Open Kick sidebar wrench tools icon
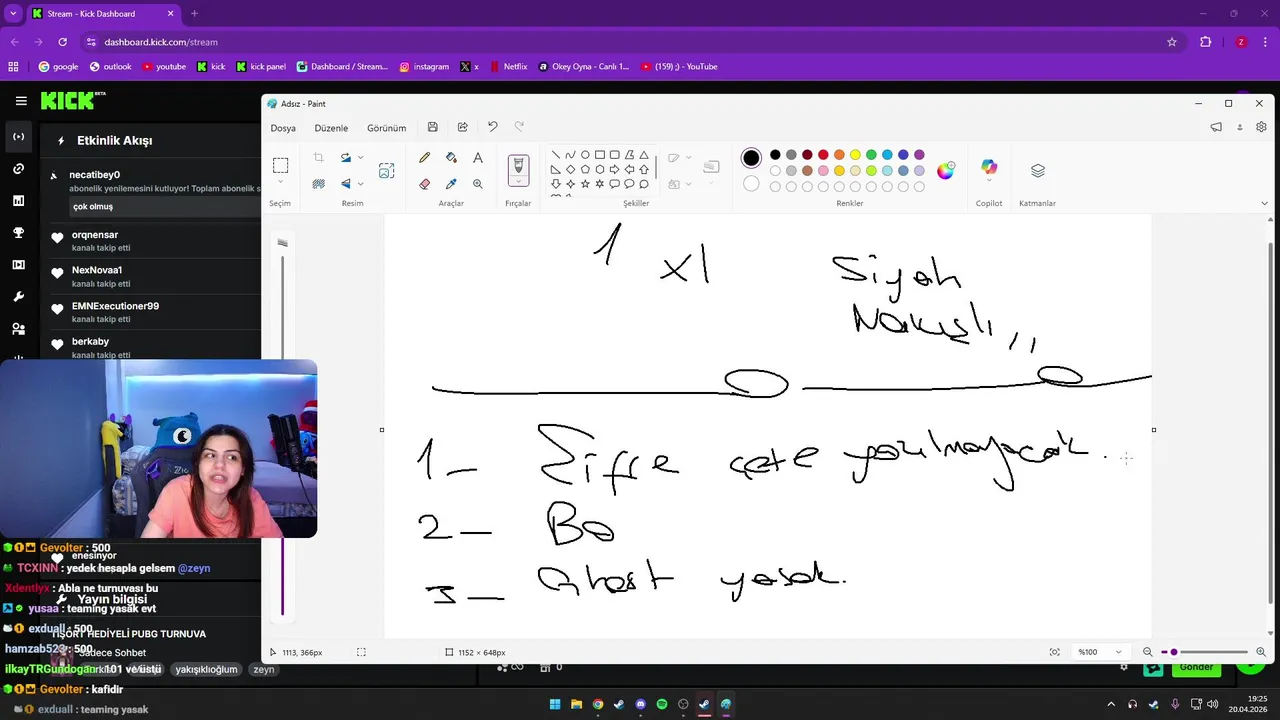The width and height of the screenshot is (1280, 720). point(18,297)
